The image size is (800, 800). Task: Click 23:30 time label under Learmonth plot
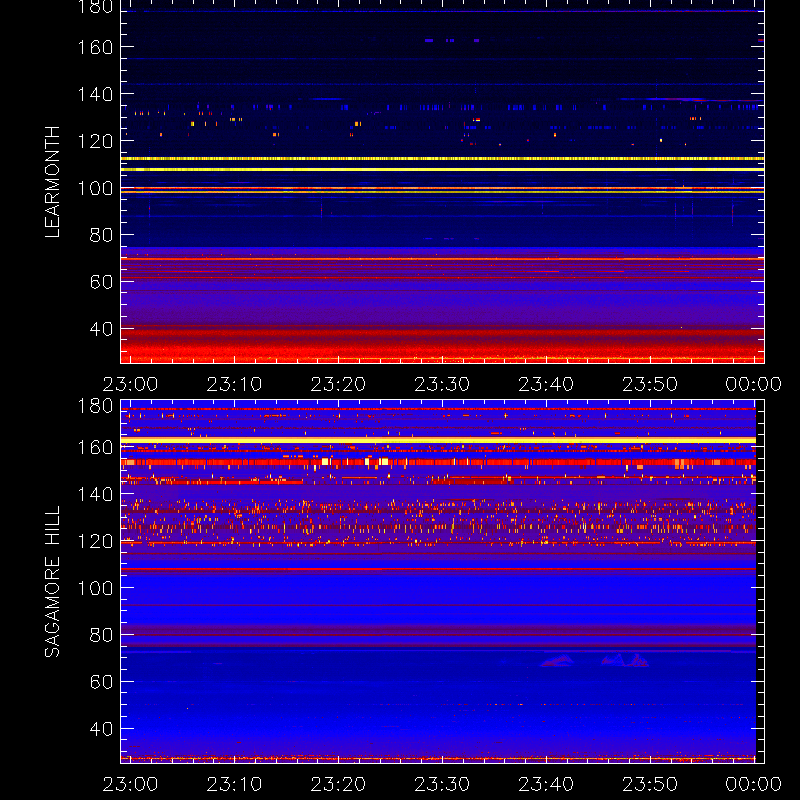[x=442, y=384]
